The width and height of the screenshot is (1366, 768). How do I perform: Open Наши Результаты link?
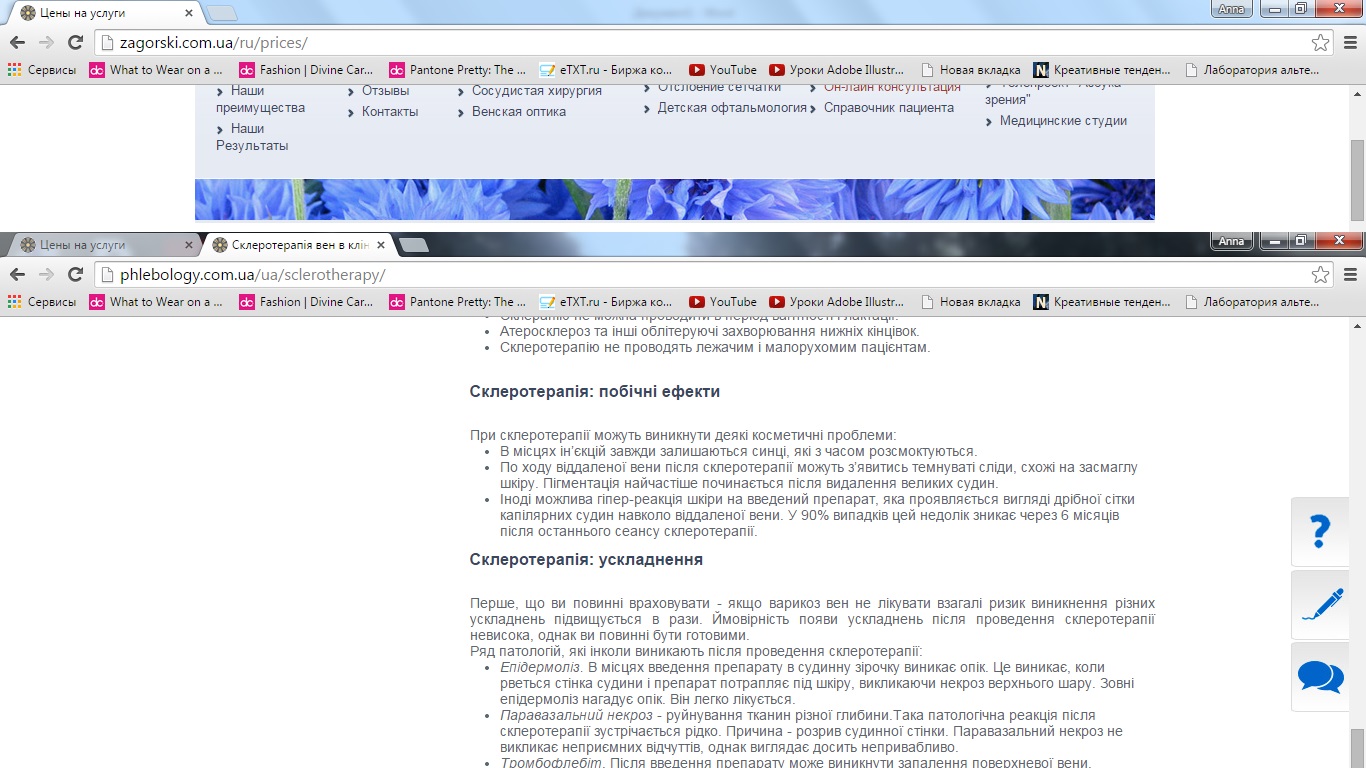(x=252, y=137)
